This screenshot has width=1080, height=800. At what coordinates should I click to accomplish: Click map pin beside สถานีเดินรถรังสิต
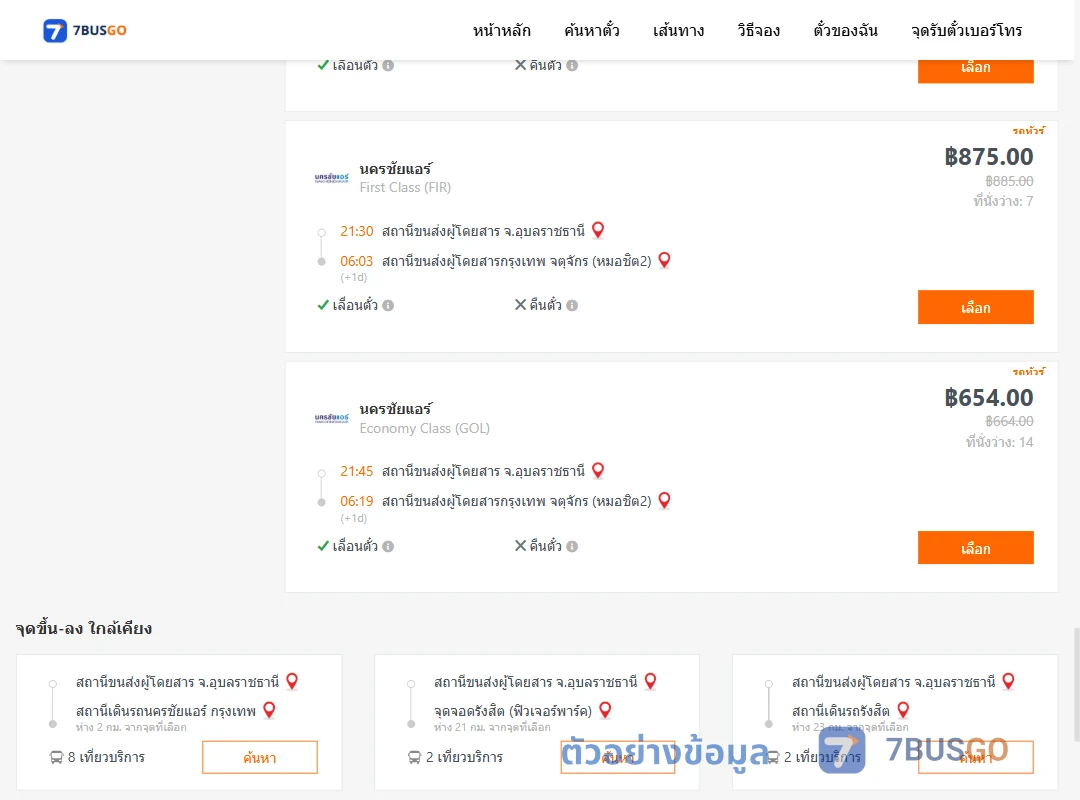coord(903,710)
